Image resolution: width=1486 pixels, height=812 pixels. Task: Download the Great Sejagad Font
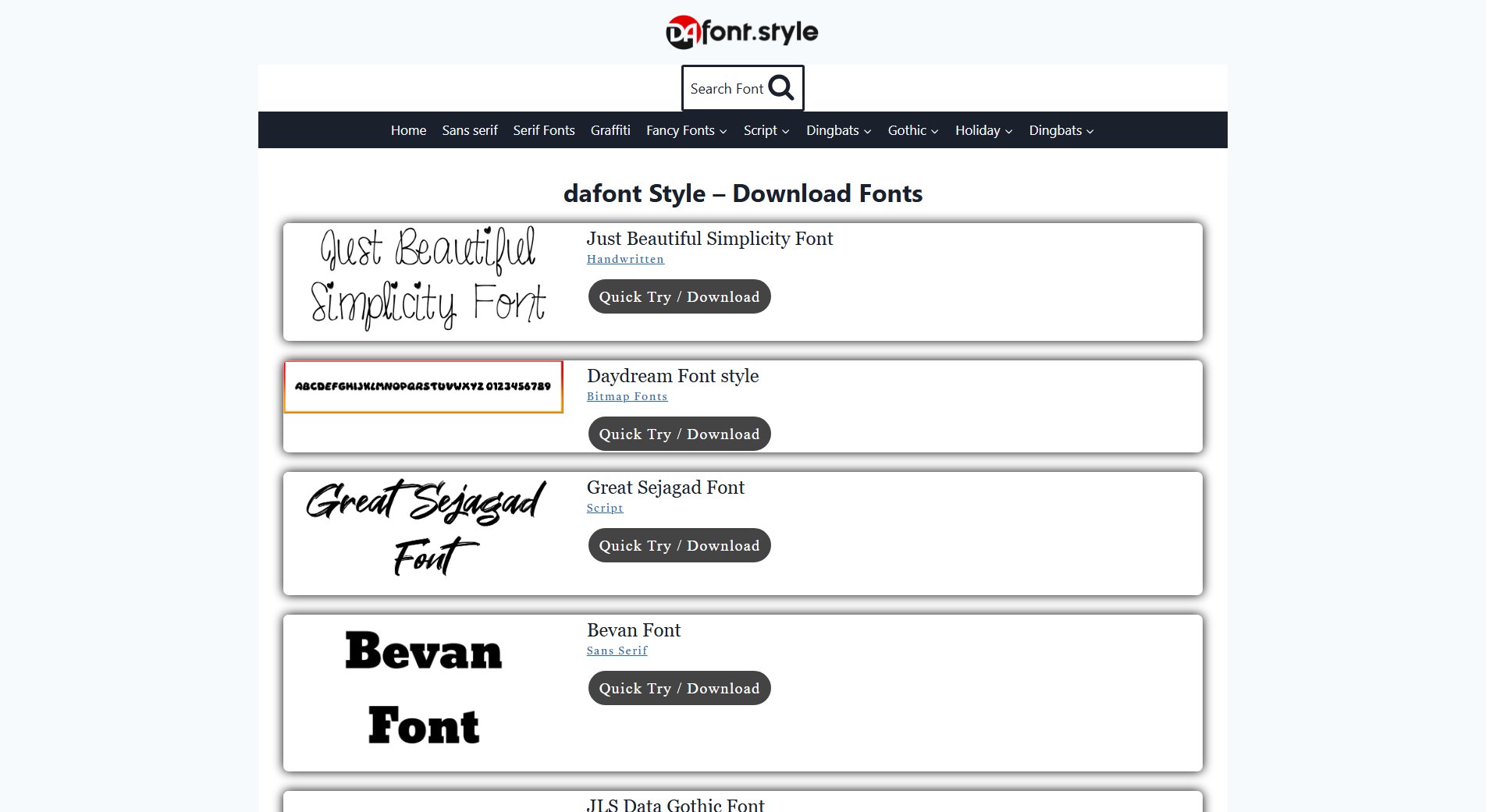pos(678,545)
